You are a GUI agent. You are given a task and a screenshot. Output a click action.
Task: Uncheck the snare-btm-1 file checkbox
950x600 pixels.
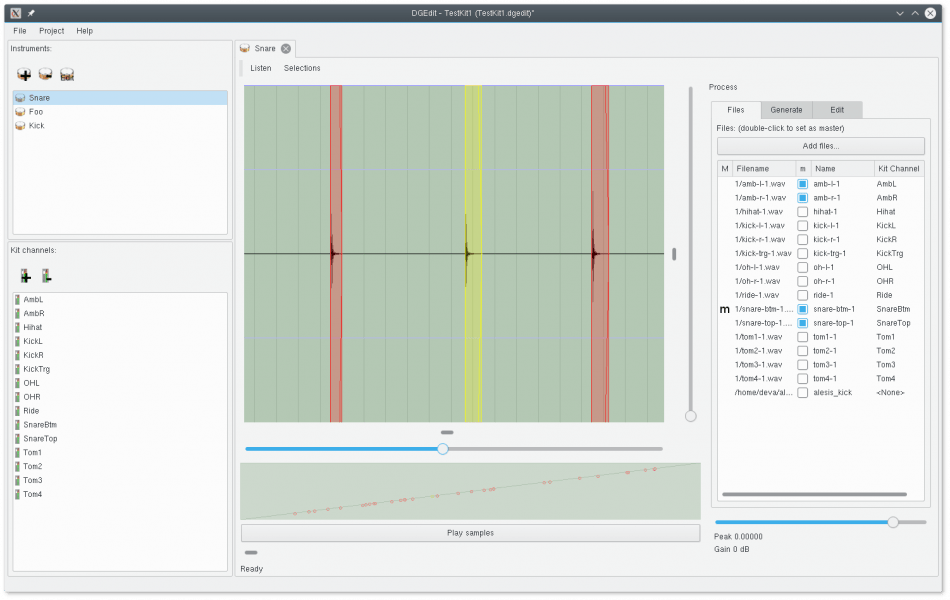coord(802,309)
